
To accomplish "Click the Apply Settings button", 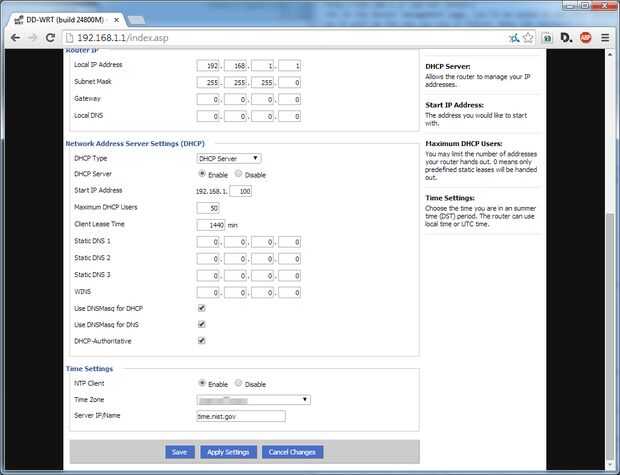I will (x=228, y=452).
